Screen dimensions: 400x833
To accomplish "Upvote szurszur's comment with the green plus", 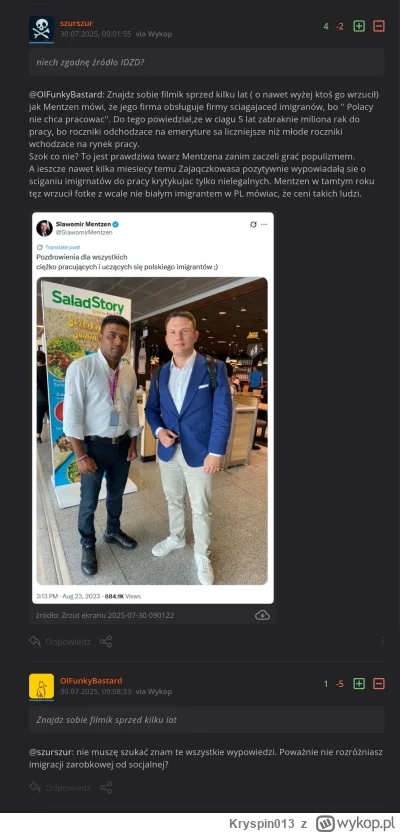I will 359,26.
